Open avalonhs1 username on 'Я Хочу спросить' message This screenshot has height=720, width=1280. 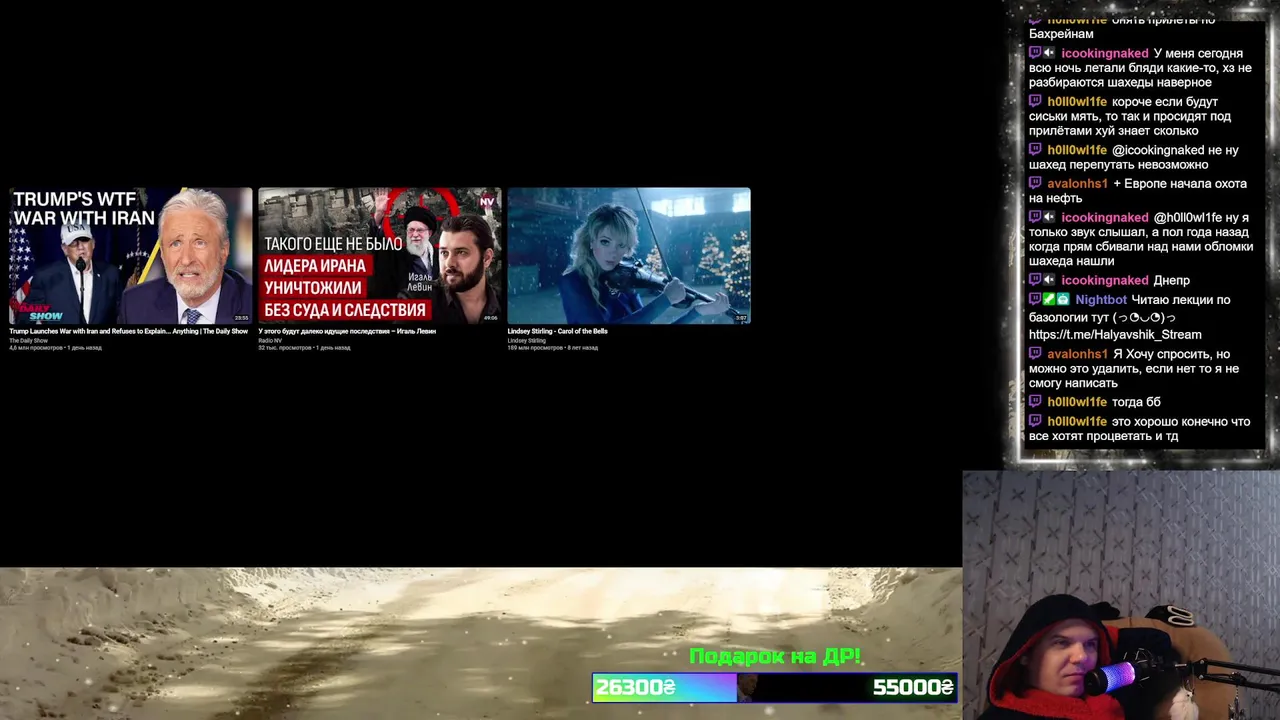[x=1077, y=354]
